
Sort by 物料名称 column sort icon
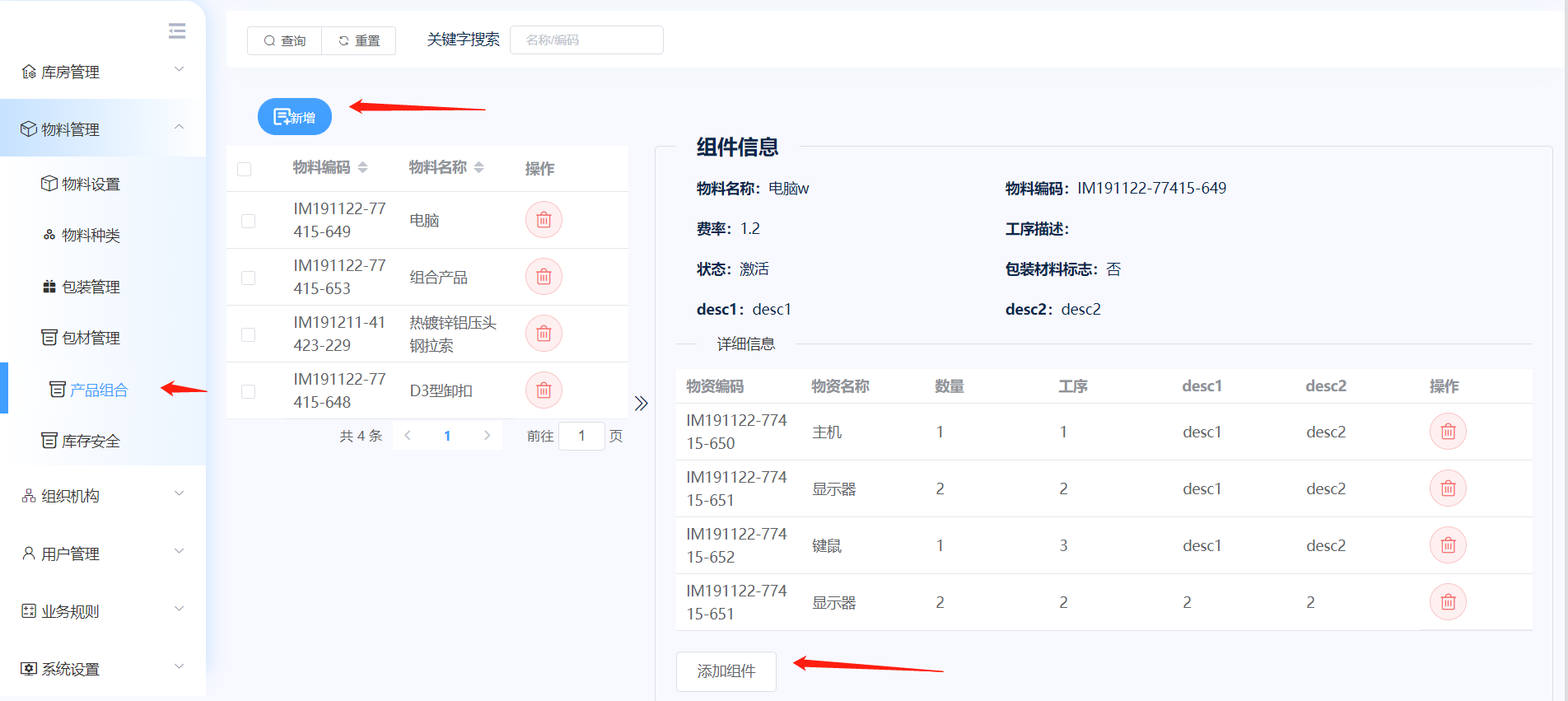pyautogui.click(x=478, y=168)
